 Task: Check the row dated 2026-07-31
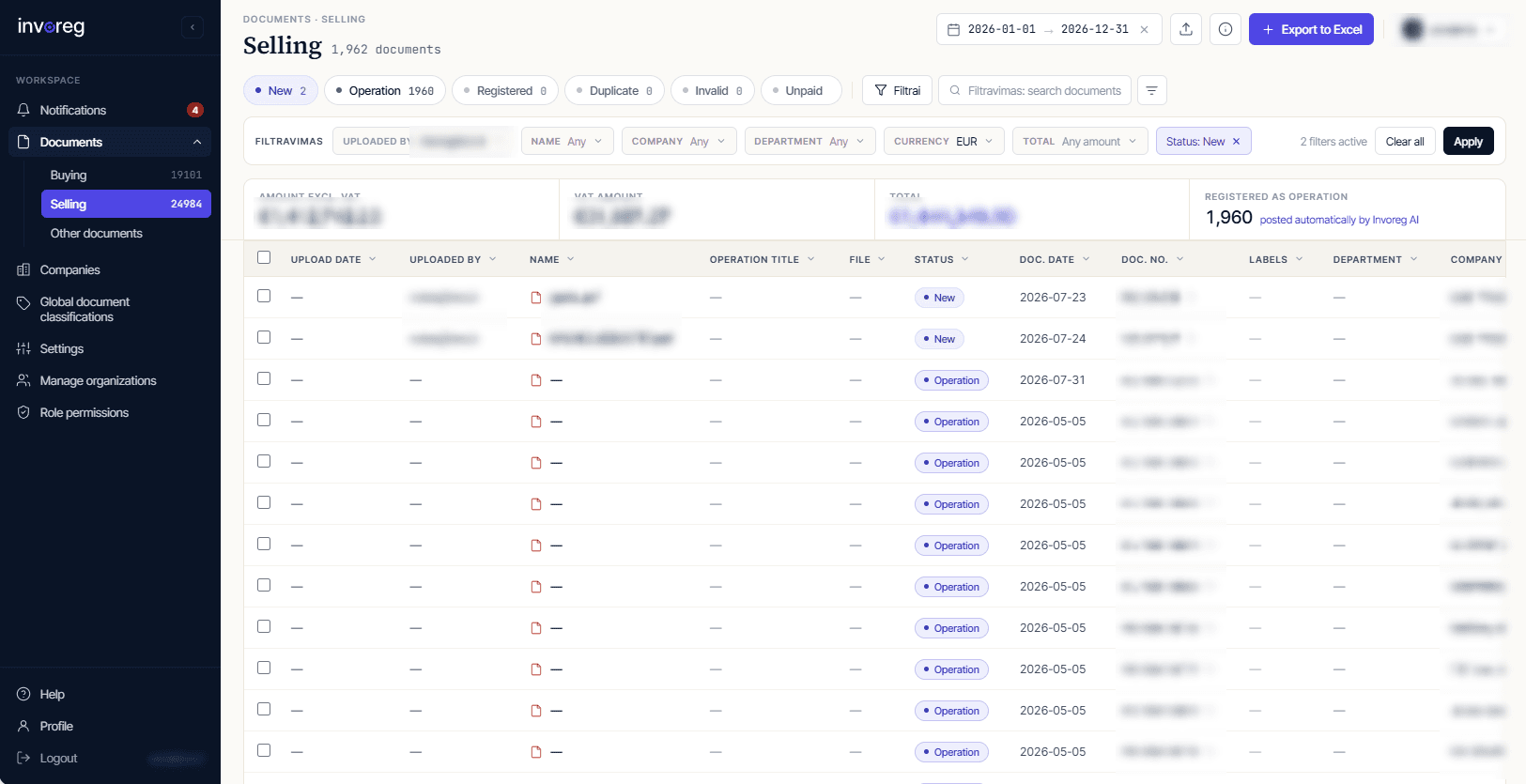coord(264,378)
